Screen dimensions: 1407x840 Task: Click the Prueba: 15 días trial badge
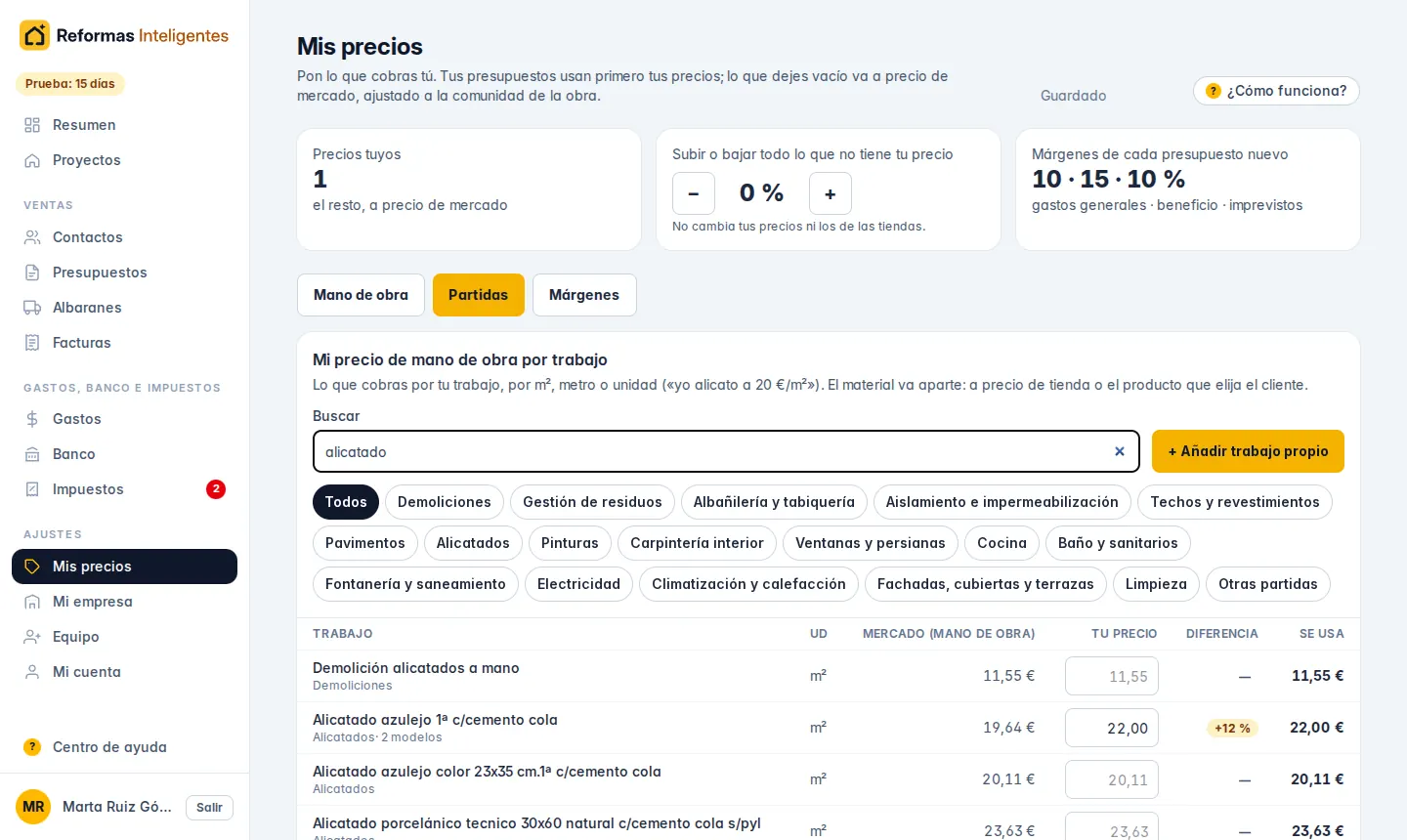[x=70, y=84]
